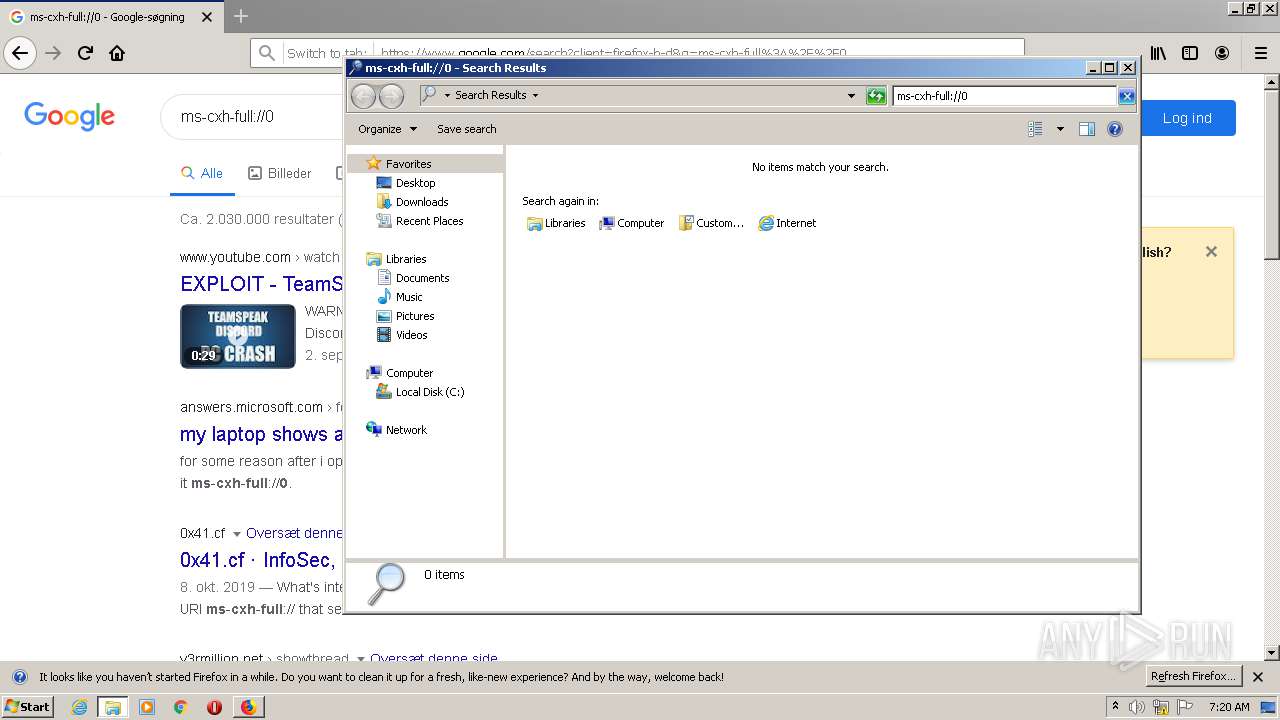The height and width of the screenshot is (720, 1280).
Task: Open Windows Explorer taskbar icon
Action: [x=113, y=707]
